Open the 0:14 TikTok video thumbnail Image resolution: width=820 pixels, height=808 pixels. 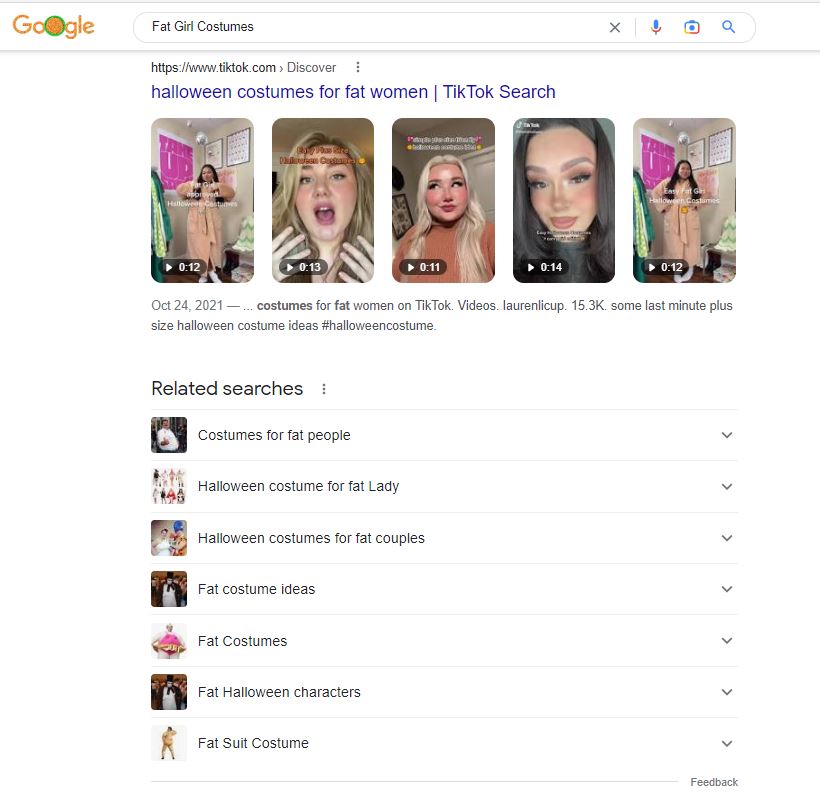point(564,200)
